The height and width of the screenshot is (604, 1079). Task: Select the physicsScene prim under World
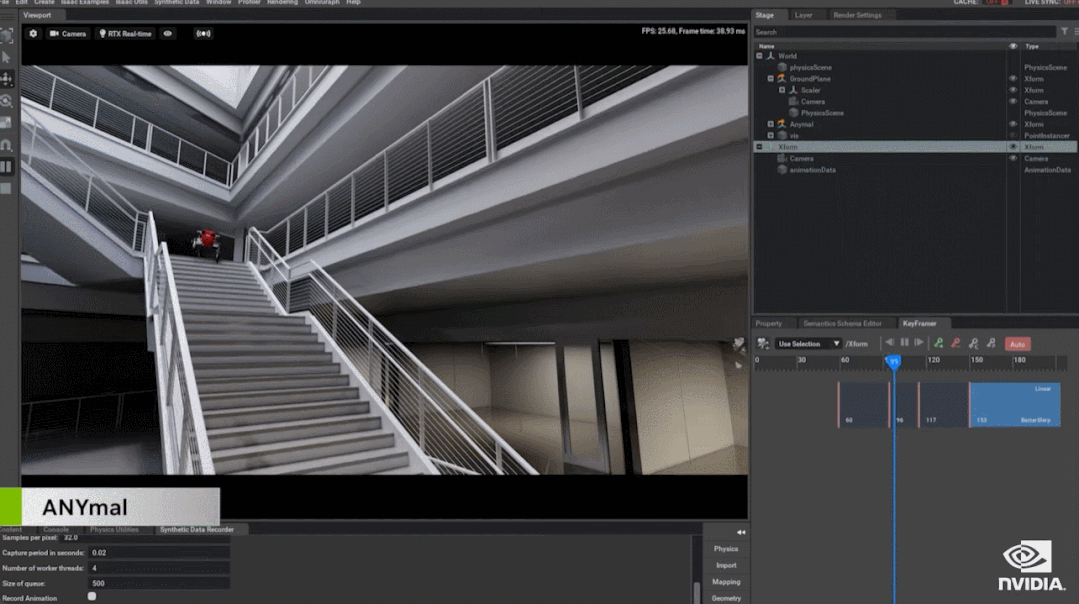pos(810,67)
